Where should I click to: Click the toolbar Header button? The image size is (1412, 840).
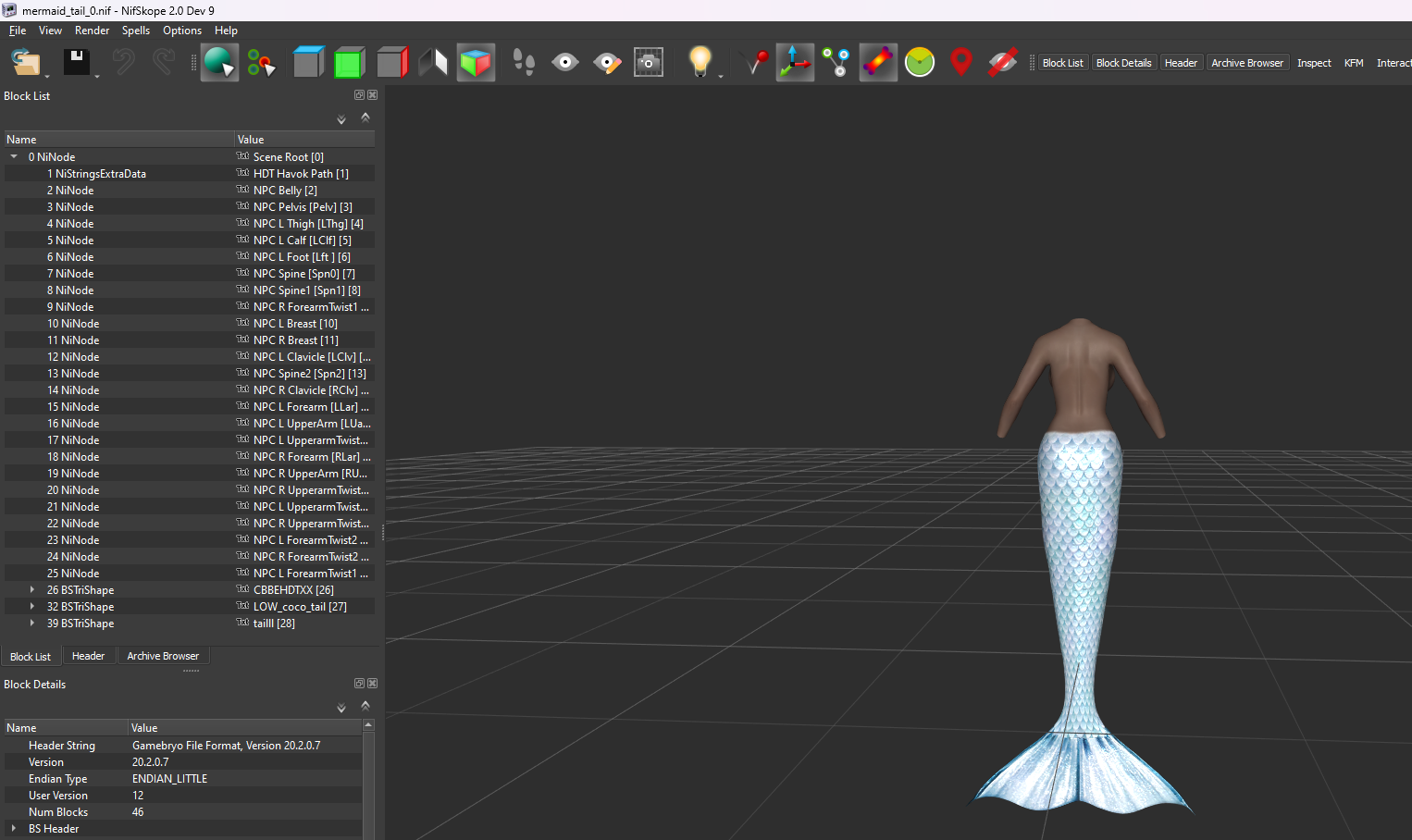[x=1181, y=63]
